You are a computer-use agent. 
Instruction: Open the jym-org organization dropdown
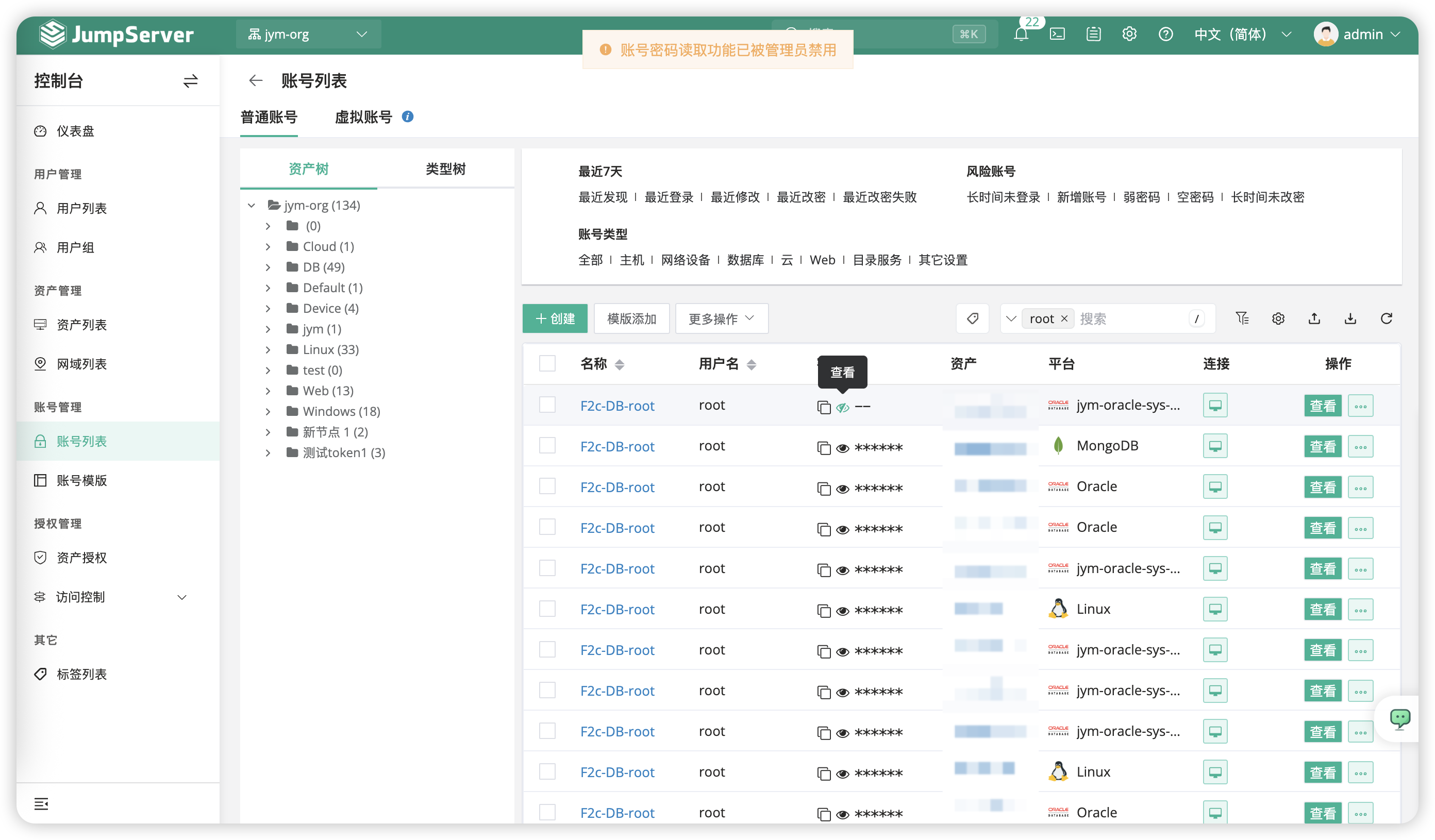[x=308, y=34]
